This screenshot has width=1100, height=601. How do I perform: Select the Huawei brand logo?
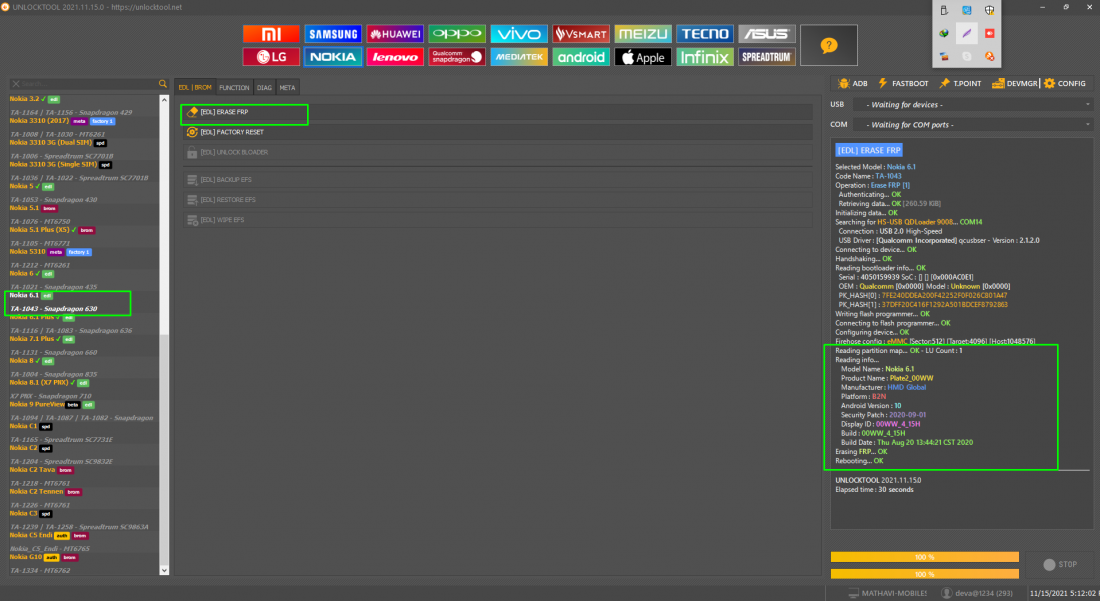(395, 34)
